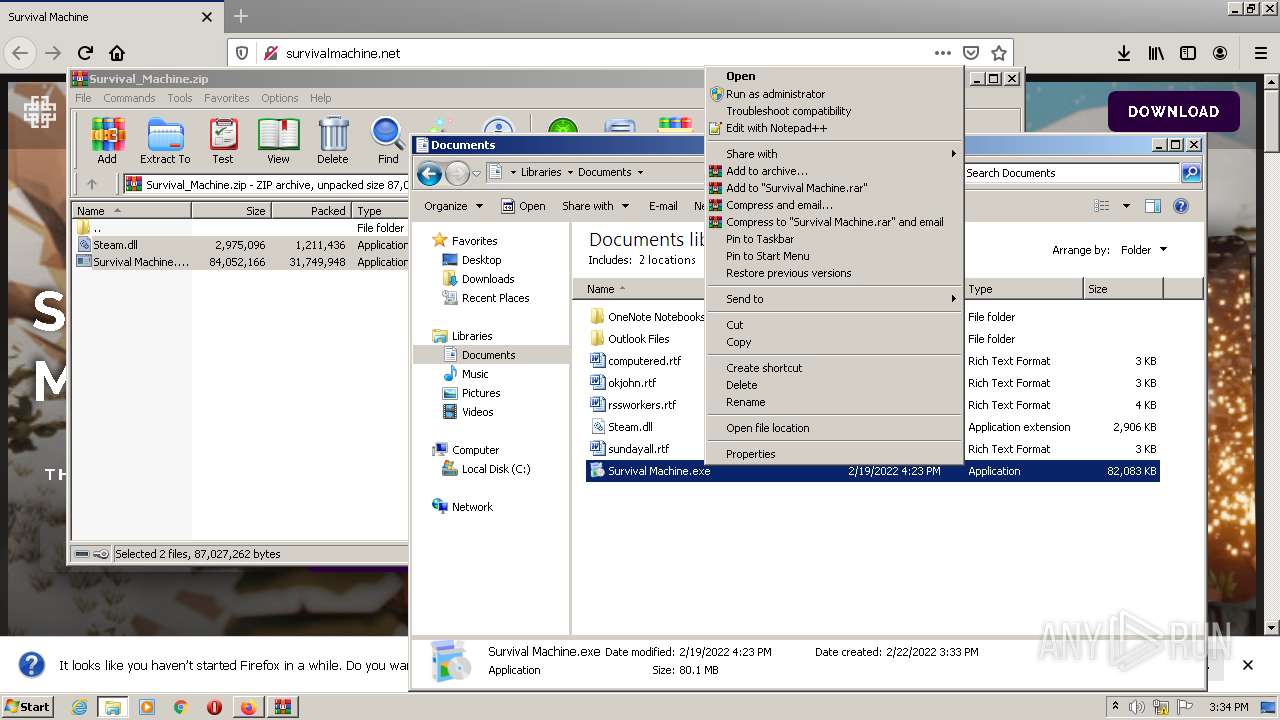This screenshot has height=720, width=1280.
Task: Open Firefox library icon
Action: [x=1156, y=53]
